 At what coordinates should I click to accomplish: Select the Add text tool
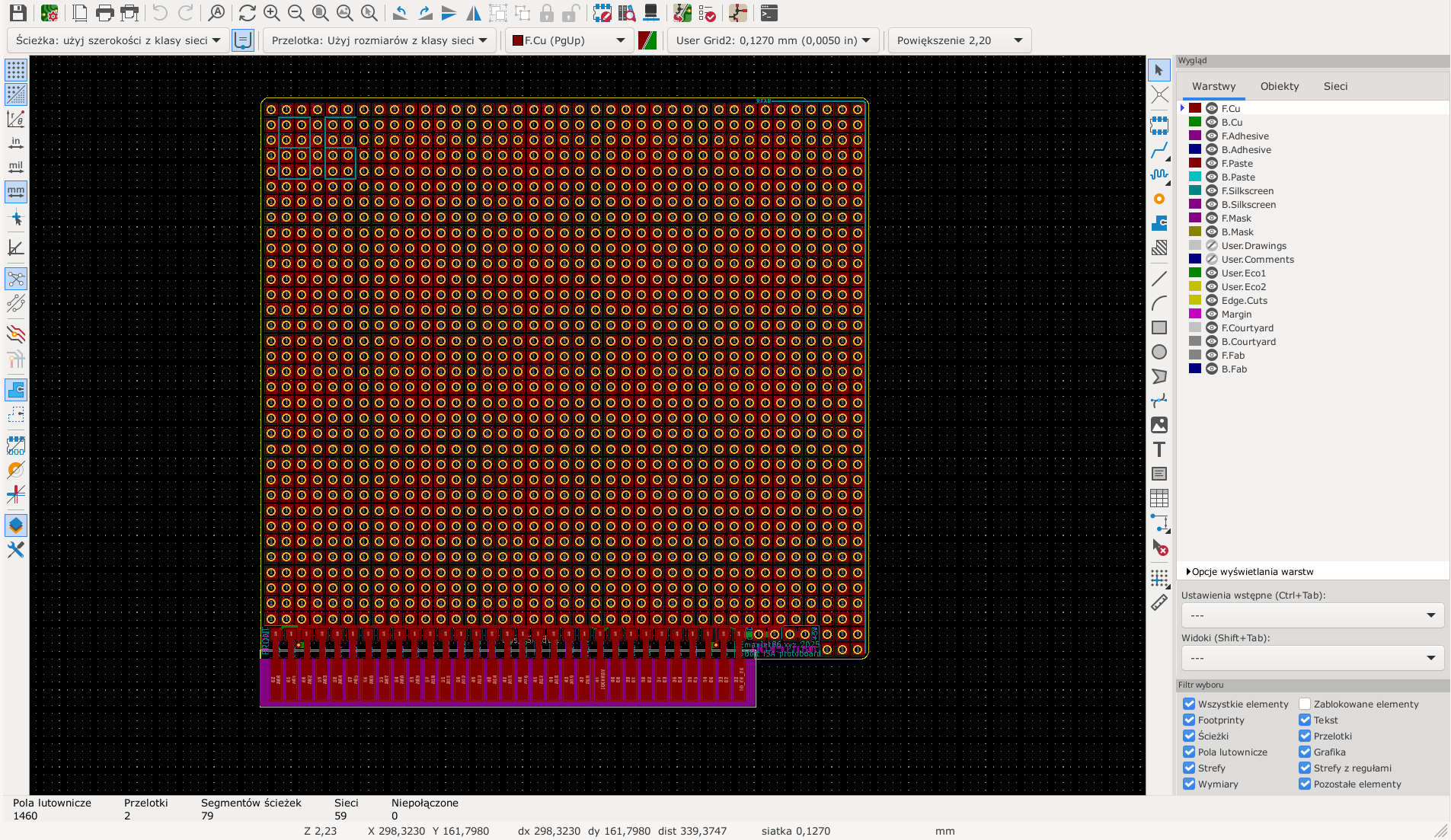pyautogui.click(x=1159, y=449)
